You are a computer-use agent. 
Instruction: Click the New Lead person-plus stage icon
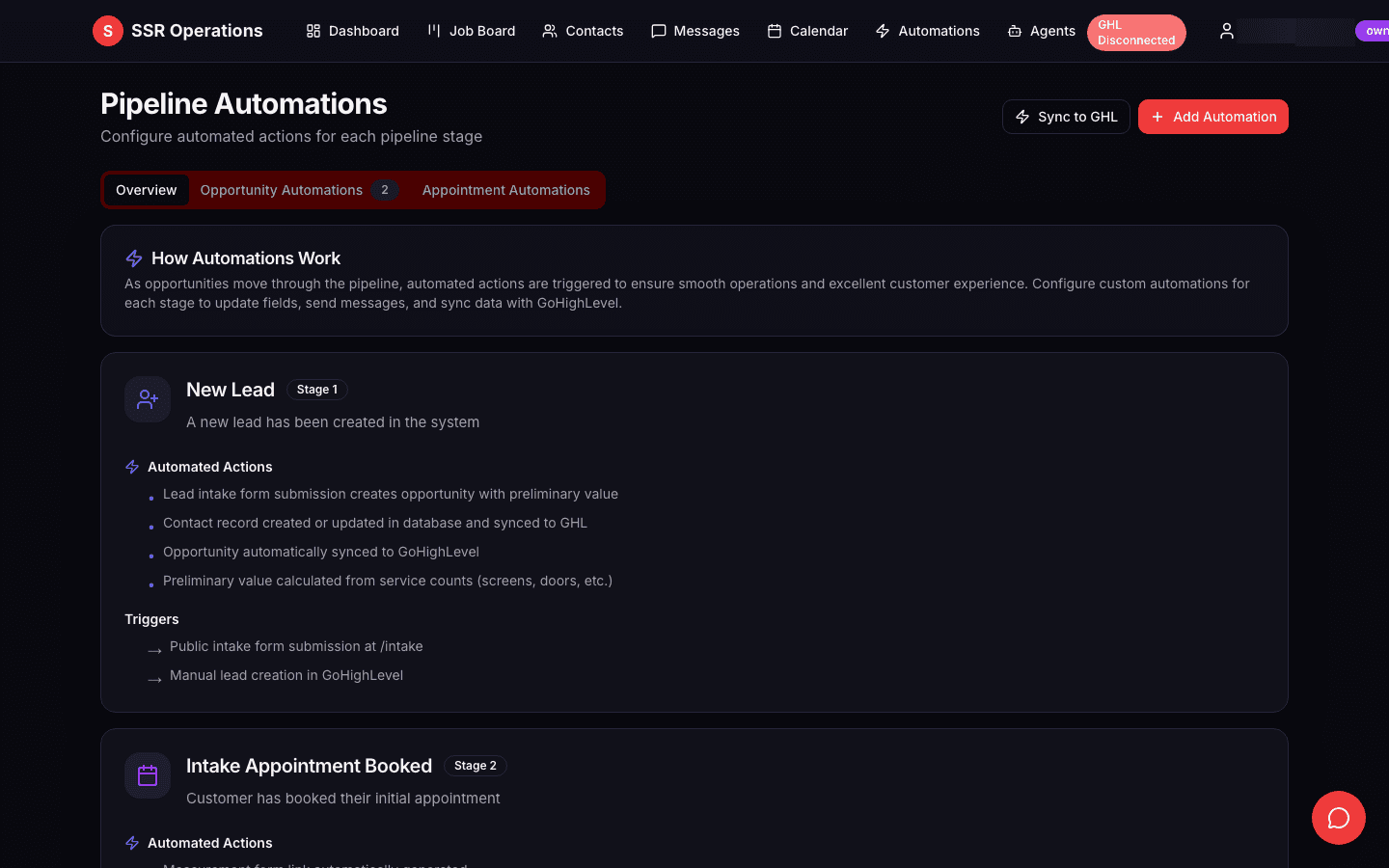[147, 398]
